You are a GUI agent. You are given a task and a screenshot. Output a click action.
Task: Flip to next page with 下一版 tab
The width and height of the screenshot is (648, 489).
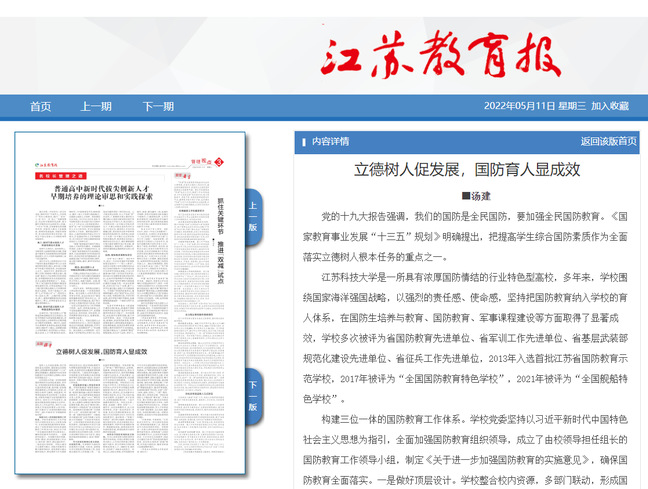tap(252, 395)
